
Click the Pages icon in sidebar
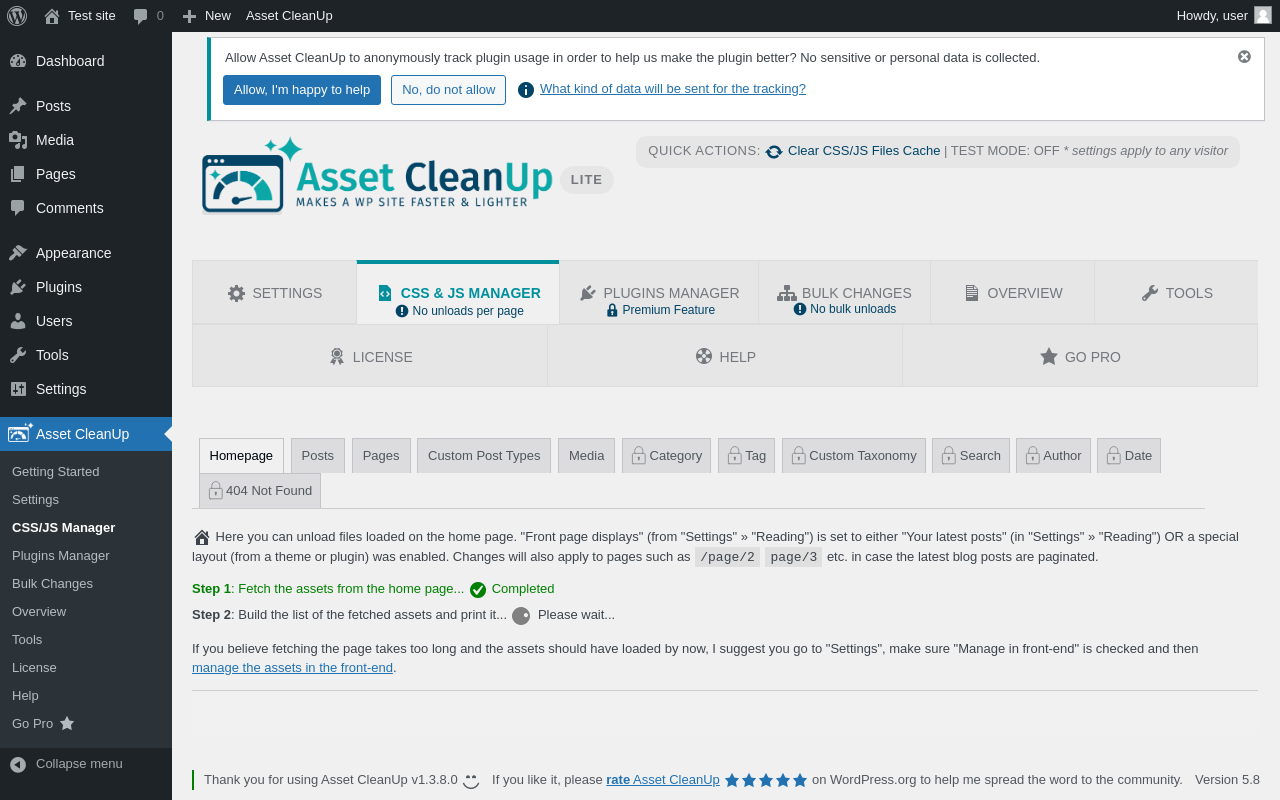click(x=18, y=174)
